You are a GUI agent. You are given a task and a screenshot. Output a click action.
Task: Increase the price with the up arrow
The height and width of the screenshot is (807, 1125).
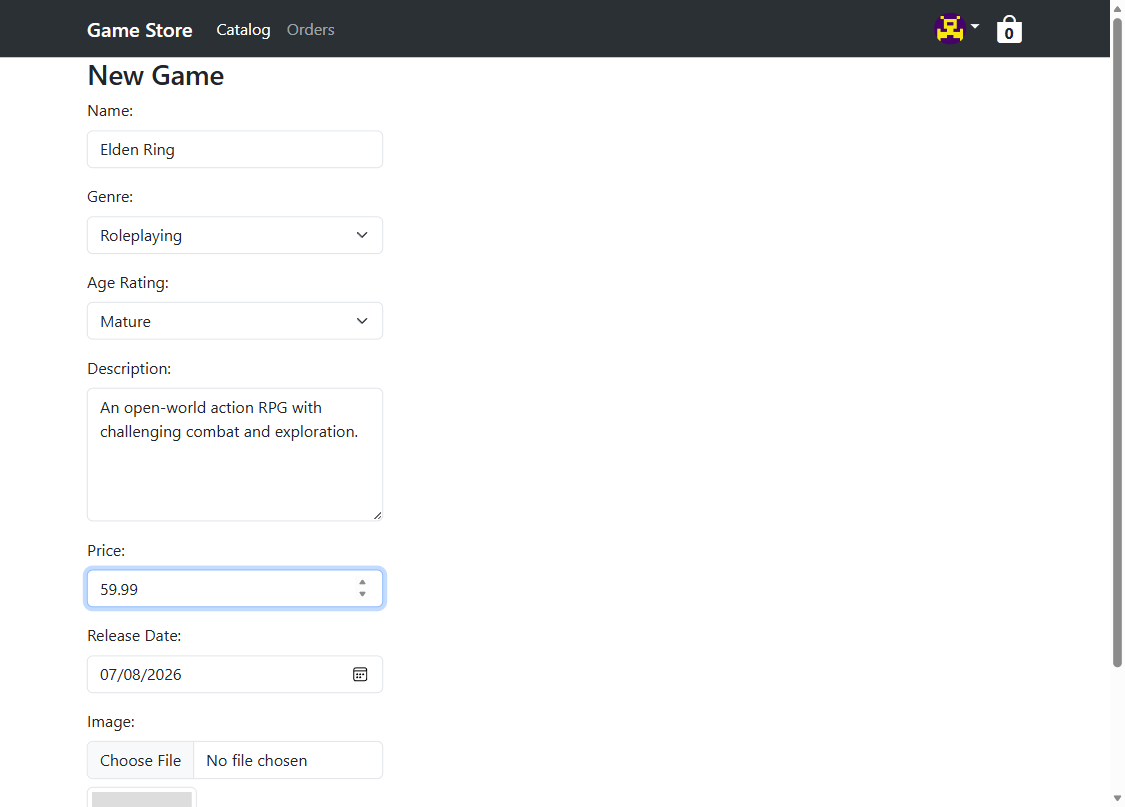[x=362, y=582]
